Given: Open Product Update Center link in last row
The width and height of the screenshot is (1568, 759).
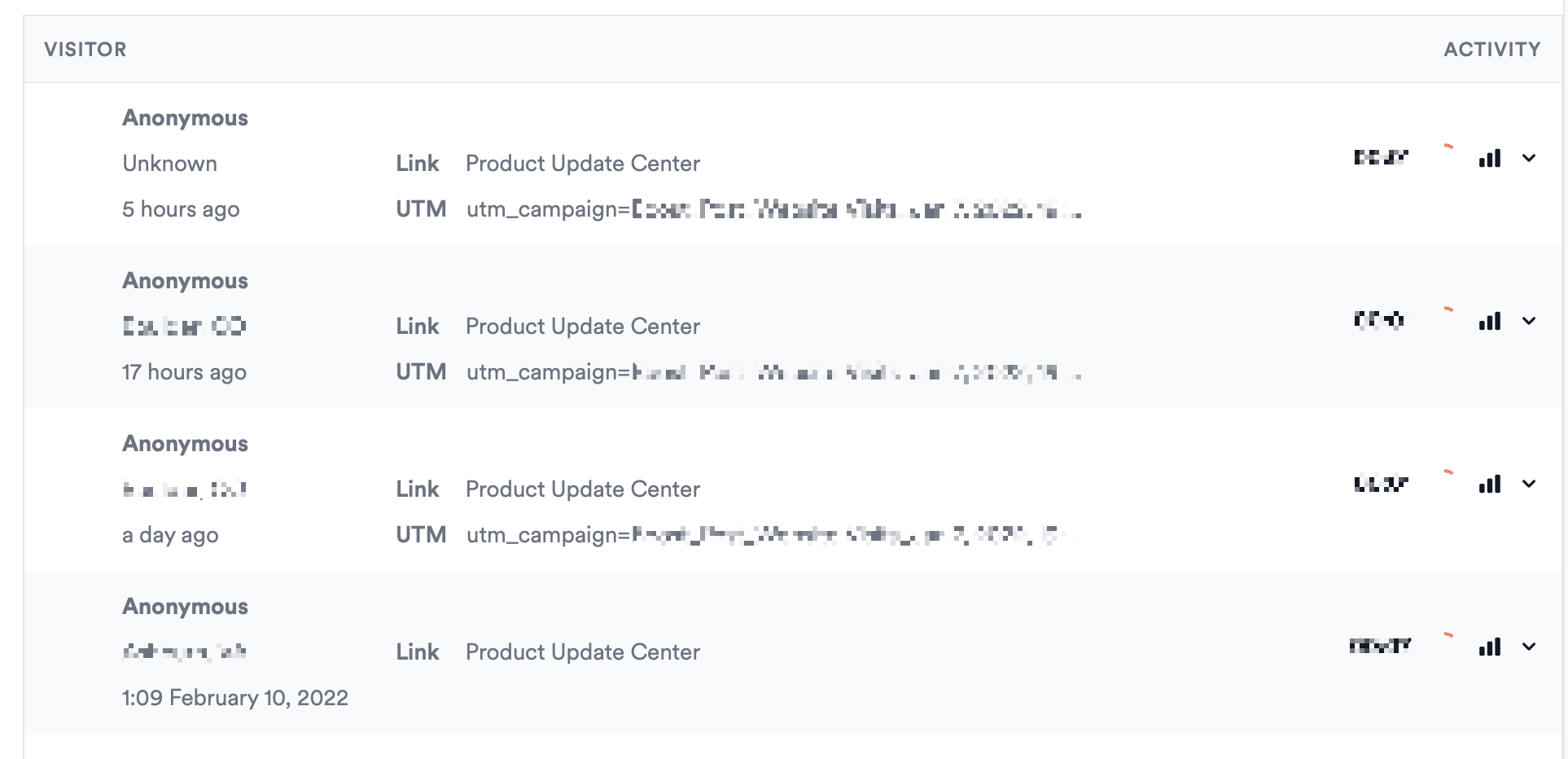Looking at the screenshot, I should tap(583, 652).
